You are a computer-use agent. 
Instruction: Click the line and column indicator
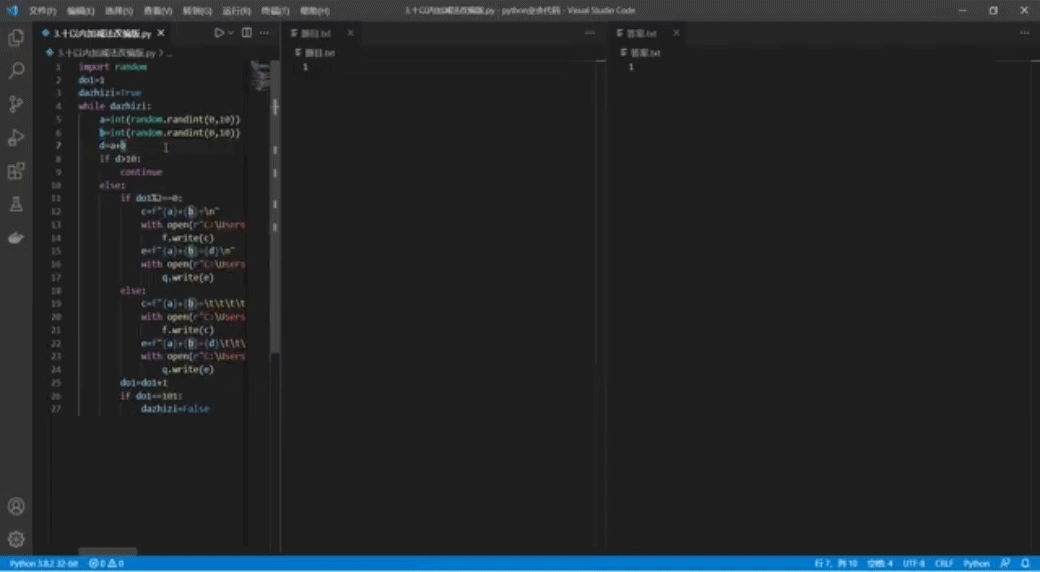click(x=835, y=563)
